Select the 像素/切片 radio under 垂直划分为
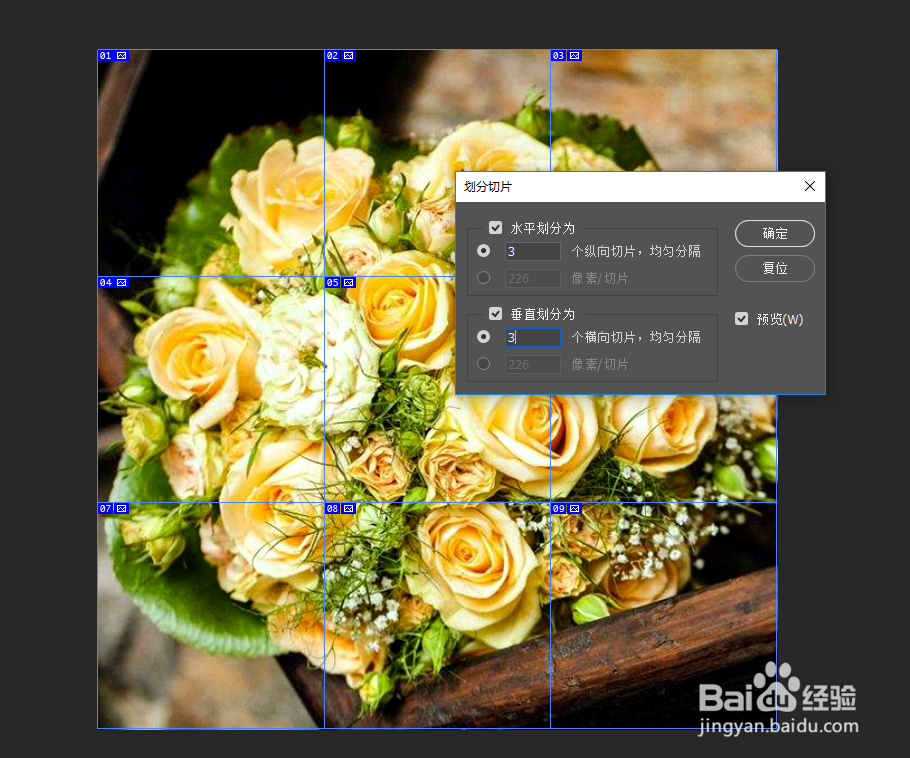Image resolution: width=910 pixels, height=758 pixels. pos(484,363)
